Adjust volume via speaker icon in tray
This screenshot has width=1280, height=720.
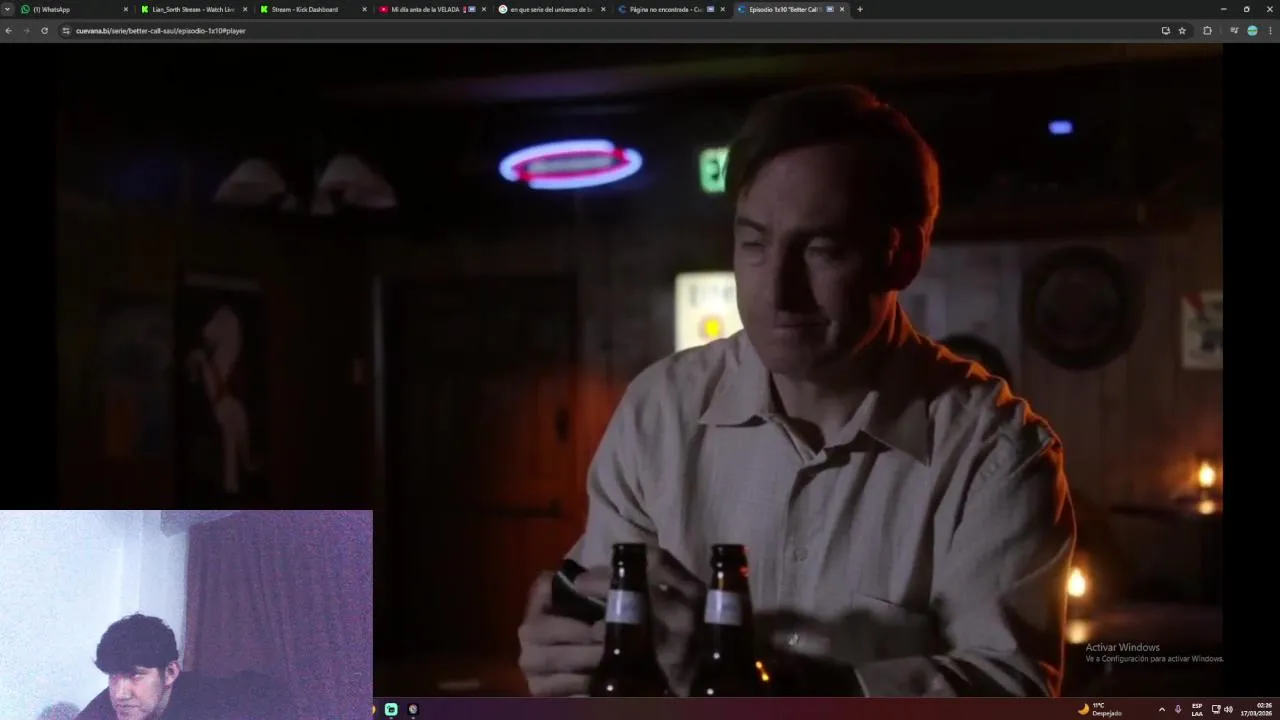click(x=1228, y=709)
